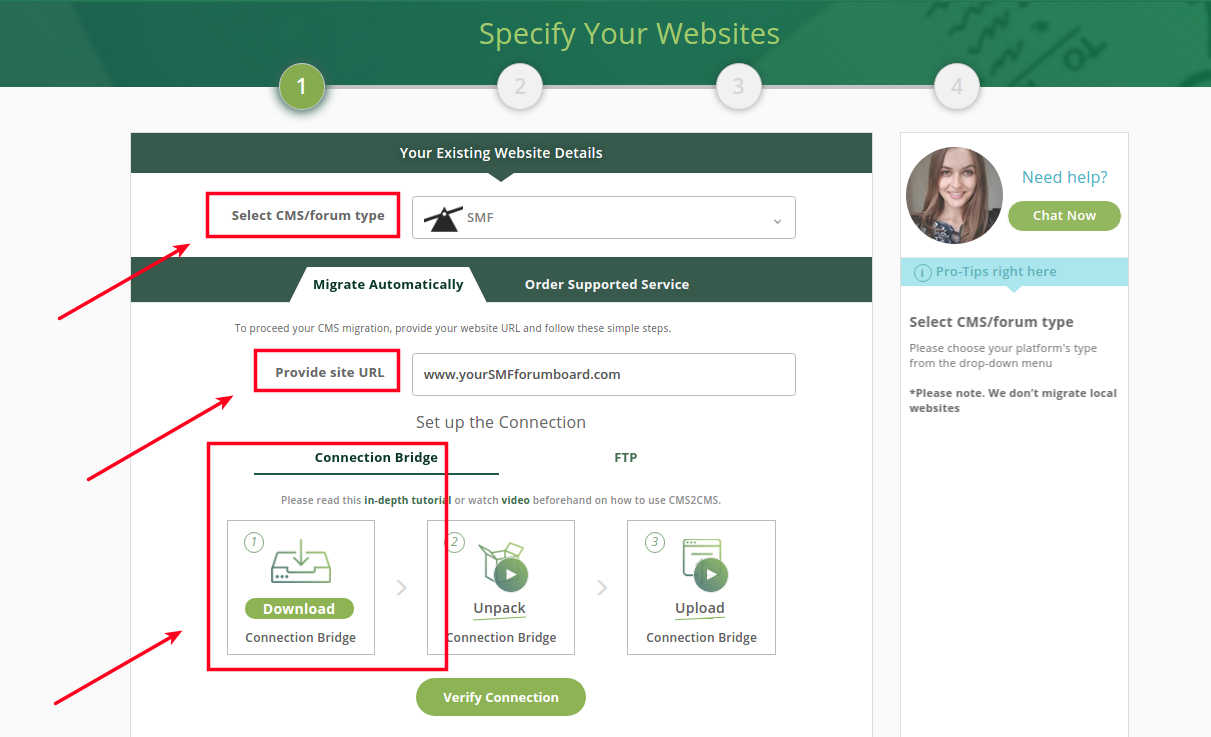Screen dimensions: 1211x737
Task: Click the SMF platform logo icon
Action: pyautogui.click(x=443, y=218)
